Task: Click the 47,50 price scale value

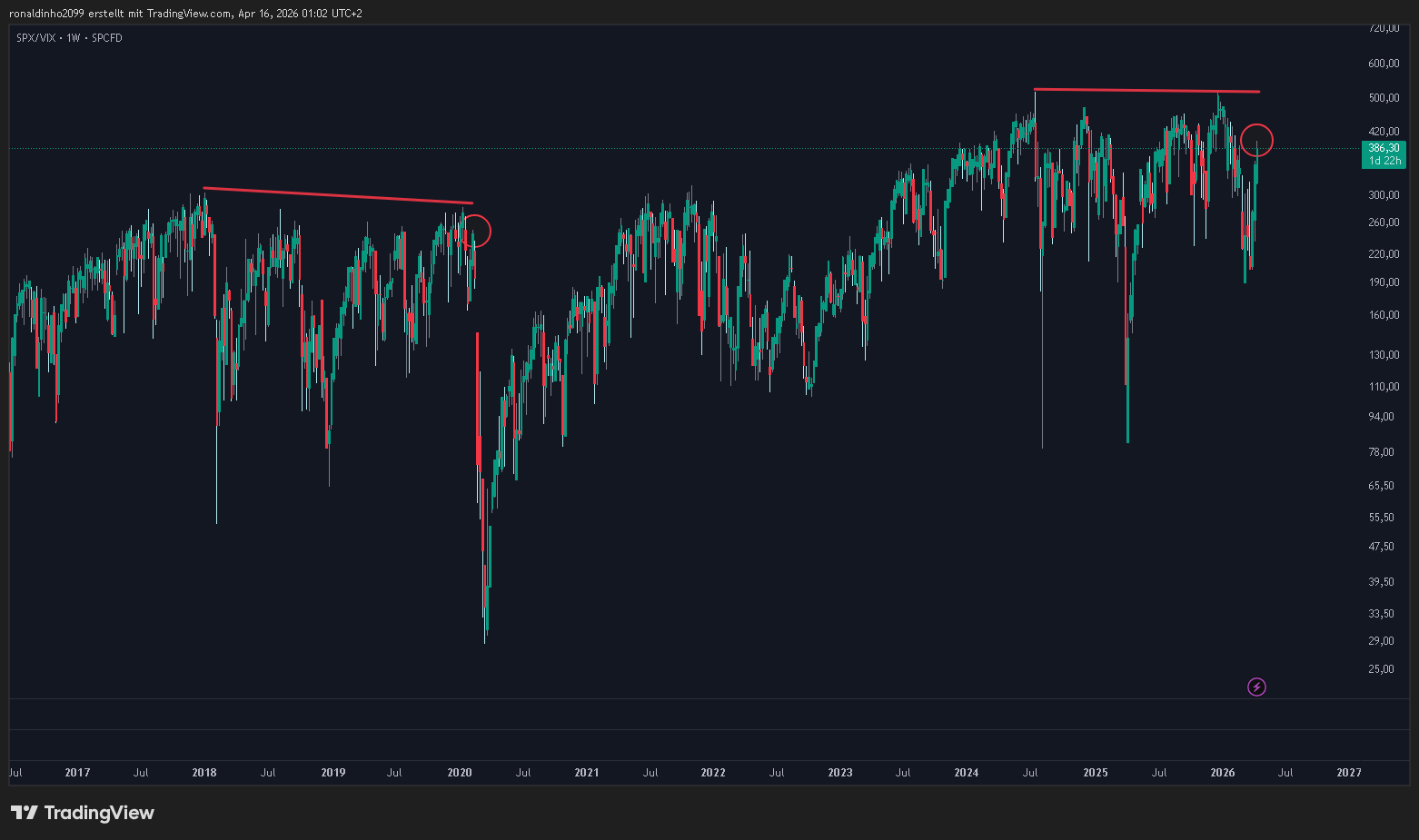Action: [x=1381, y=547]
